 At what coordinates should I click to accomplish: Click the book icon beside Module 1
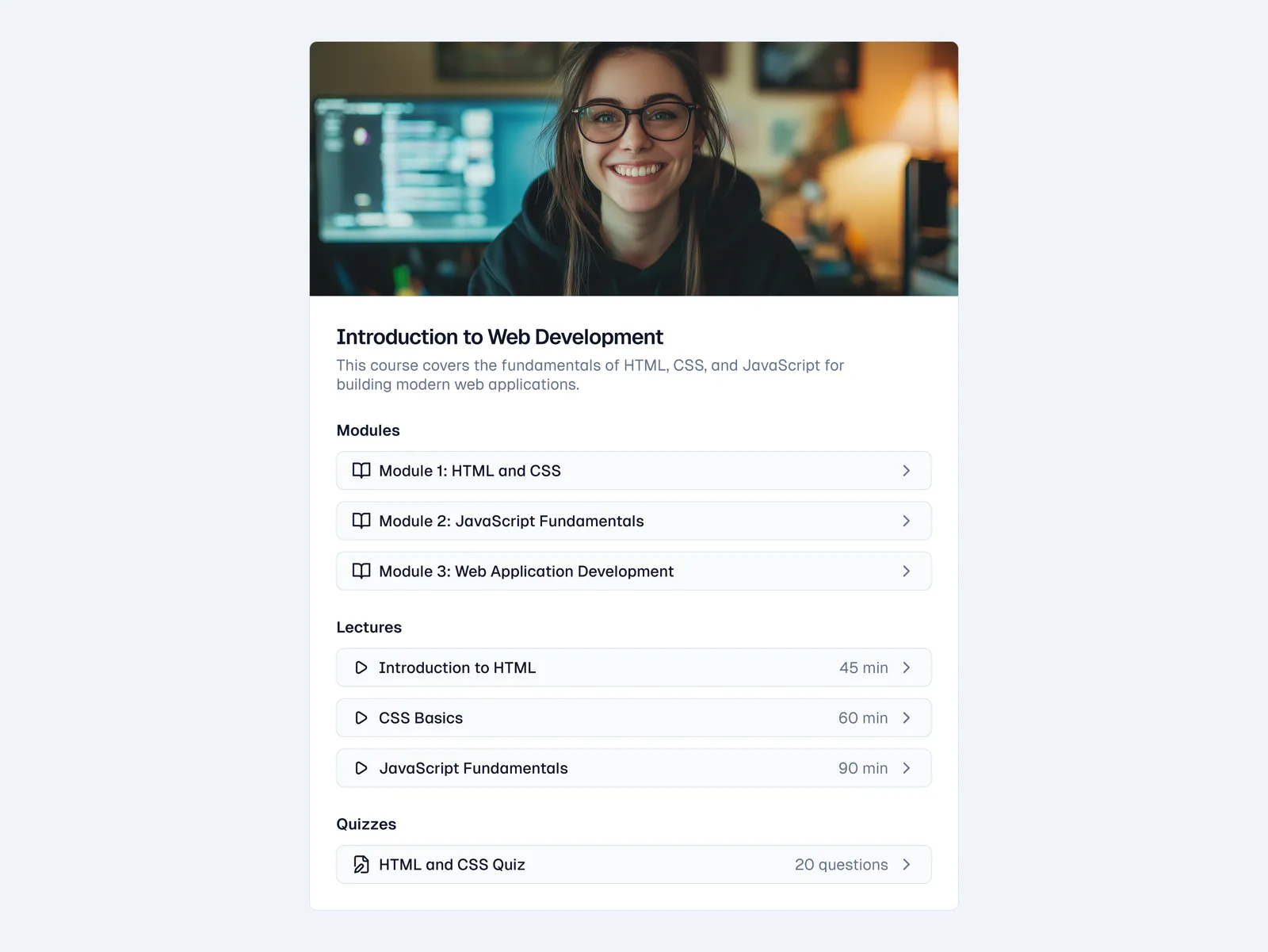click(x=361, y=471)
